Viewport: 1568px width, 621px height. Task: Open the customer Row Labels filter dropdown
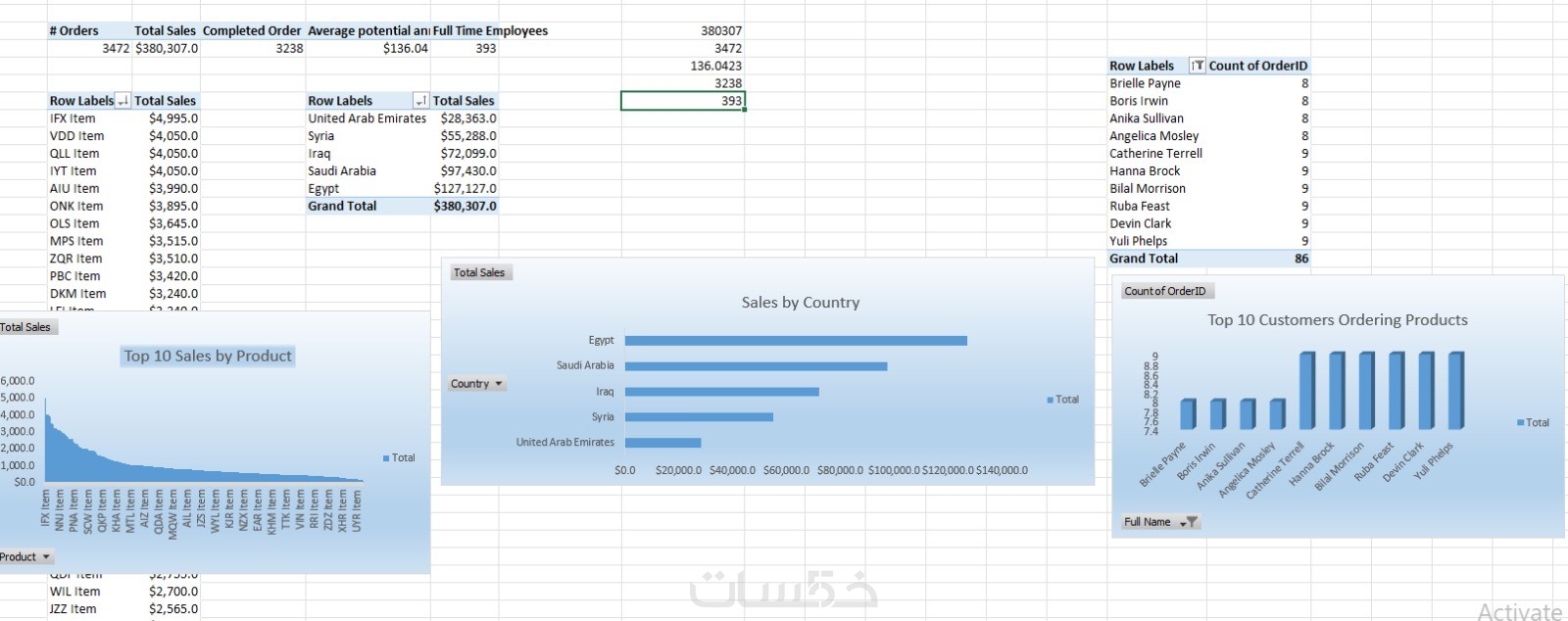(1197, 66)
